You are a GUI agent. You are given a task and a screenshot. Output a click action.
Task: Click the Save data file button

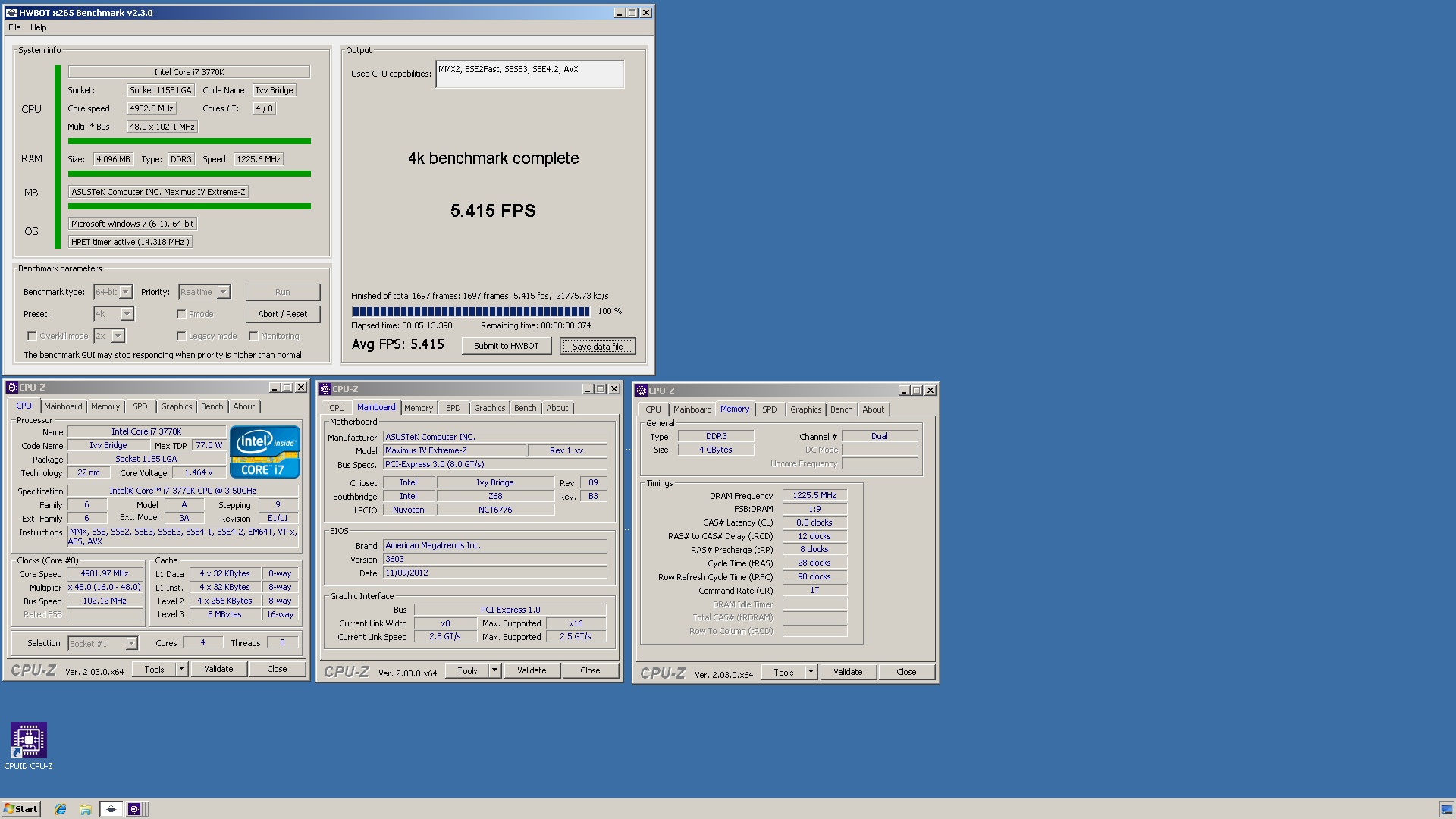pos(598,347)
